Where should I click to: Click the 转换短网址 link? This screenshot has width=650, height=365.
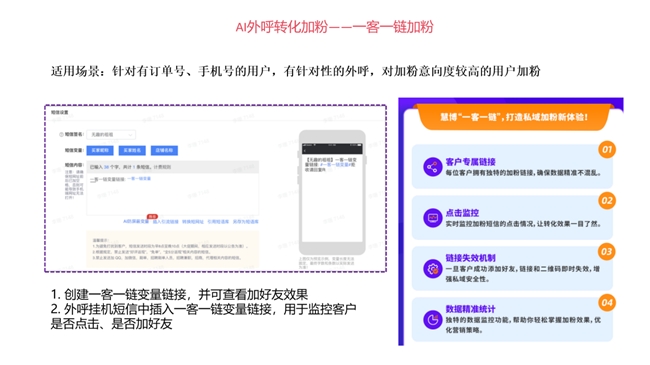coord(193,221)
